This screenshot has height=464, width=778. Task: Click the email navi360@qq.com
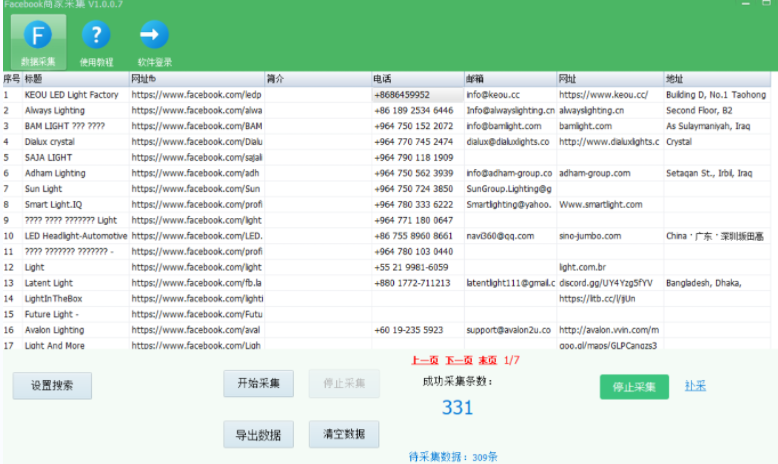(x=500, y=236)
